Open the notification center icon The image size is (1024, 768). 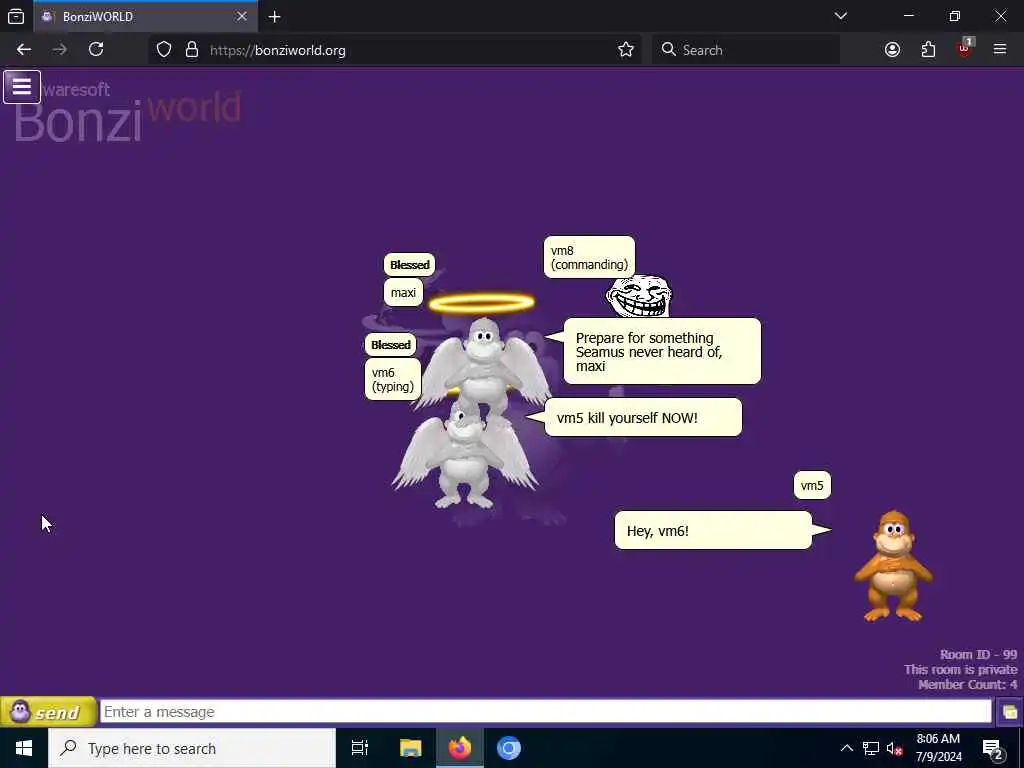993,749
